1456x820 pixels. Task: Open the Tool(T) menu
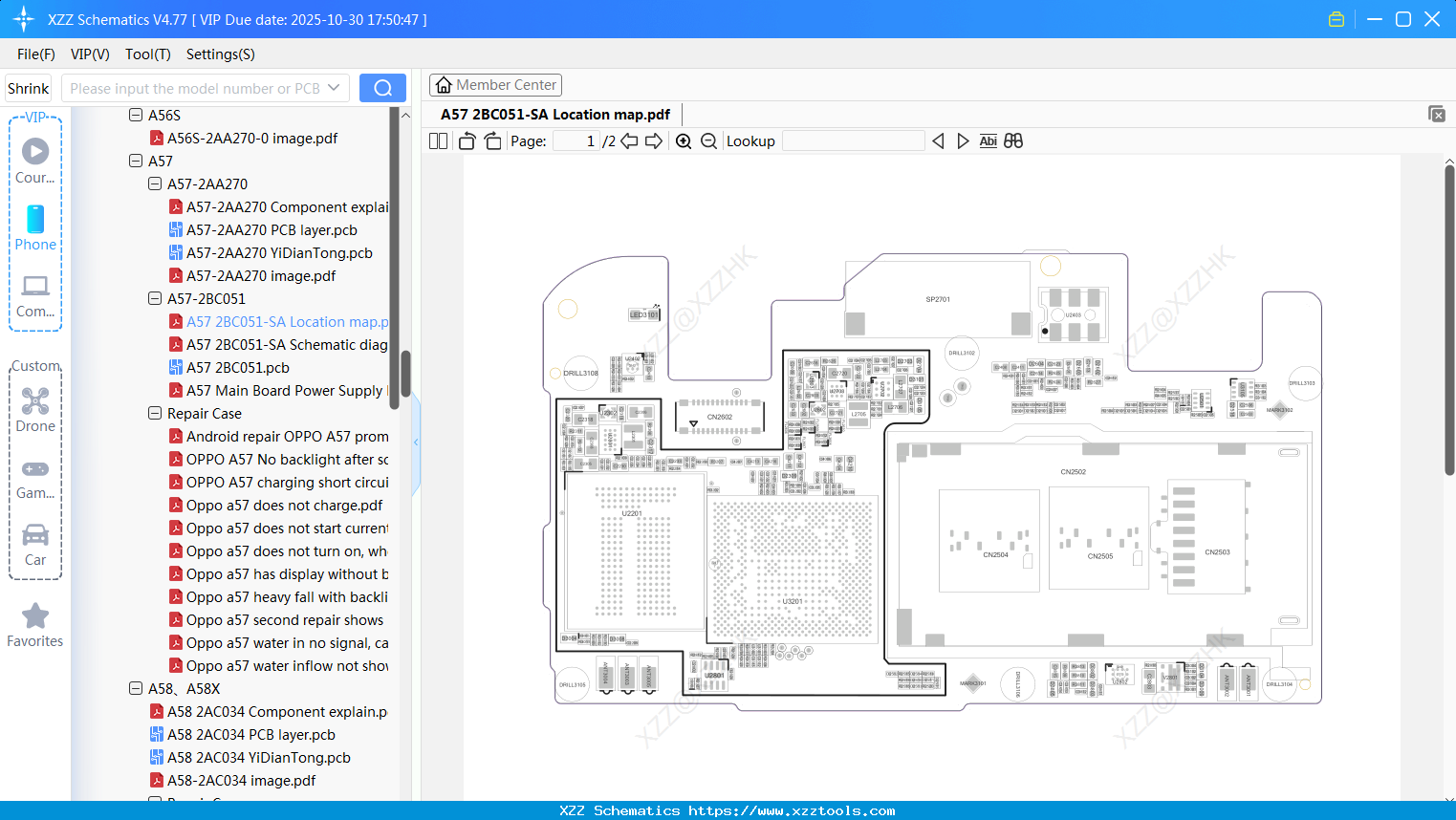[147, 54]
